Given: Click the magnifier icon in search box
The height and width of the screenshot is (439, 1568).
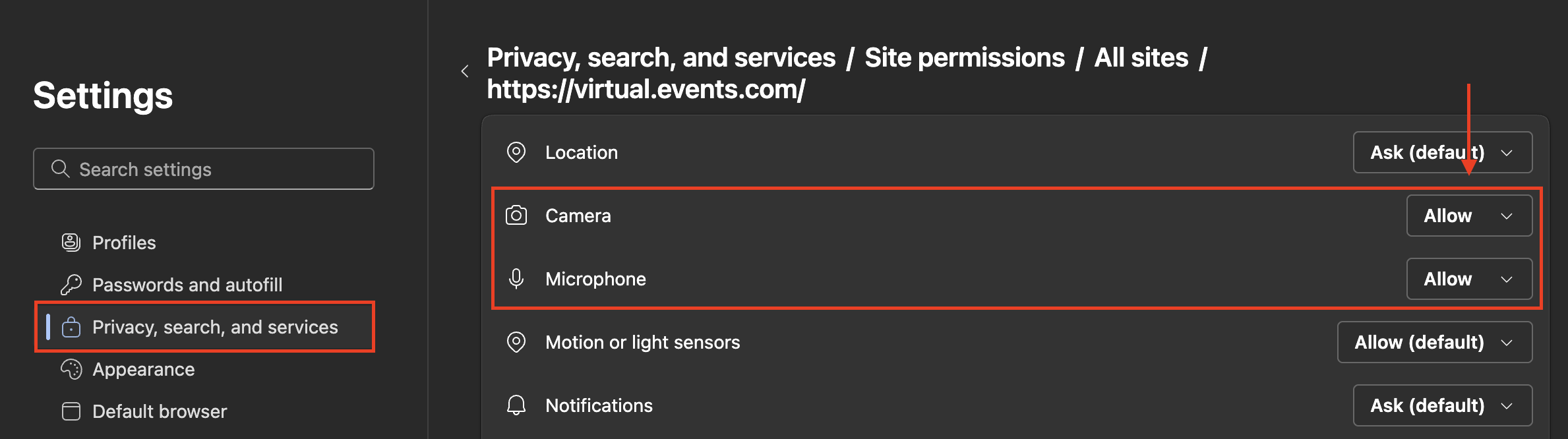Looking at the screenshot, I should tap(60, 169).
